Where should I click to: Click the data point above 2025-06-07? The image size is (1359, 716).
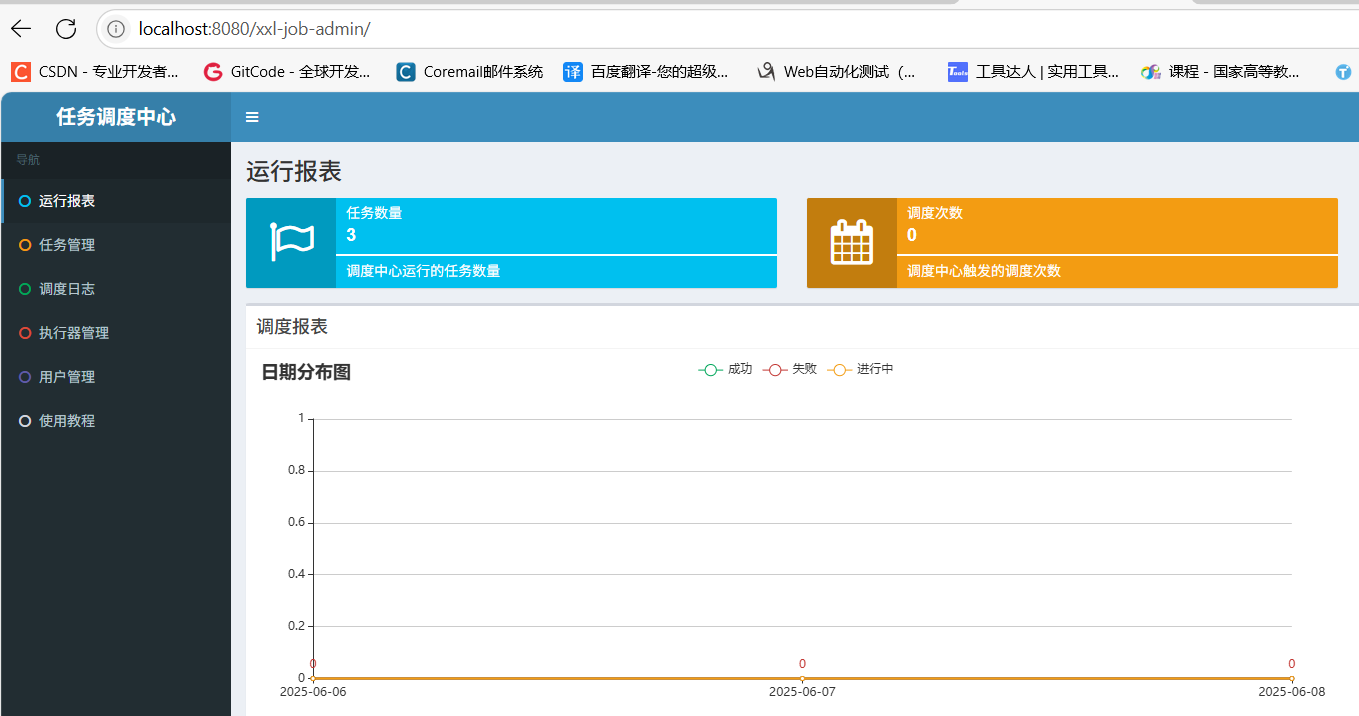[x=802, y=679]
